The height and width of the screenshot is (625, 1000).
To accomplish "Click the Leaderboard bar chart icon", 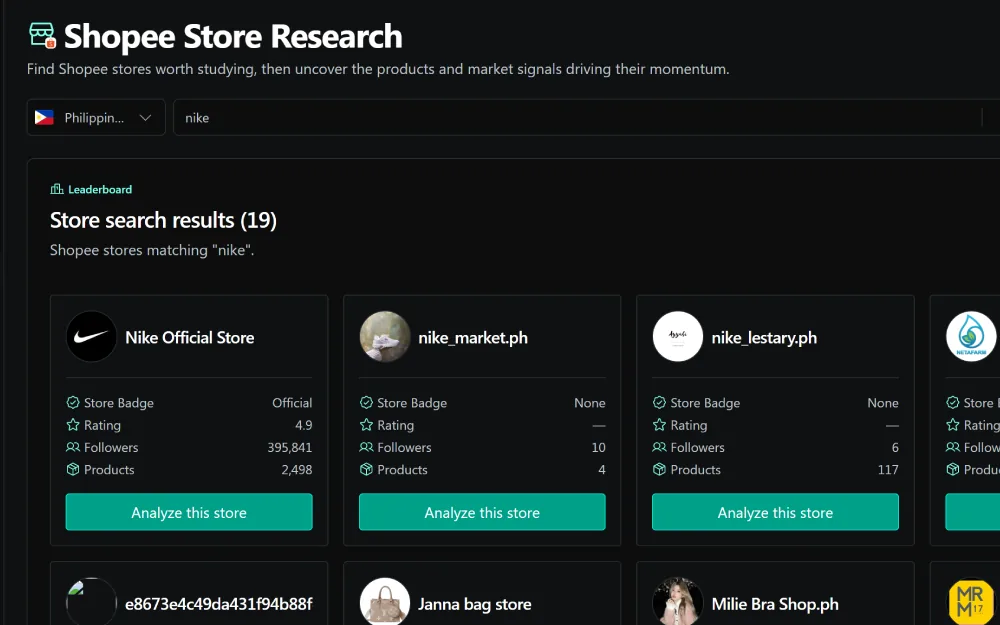I will click(57, 189).
